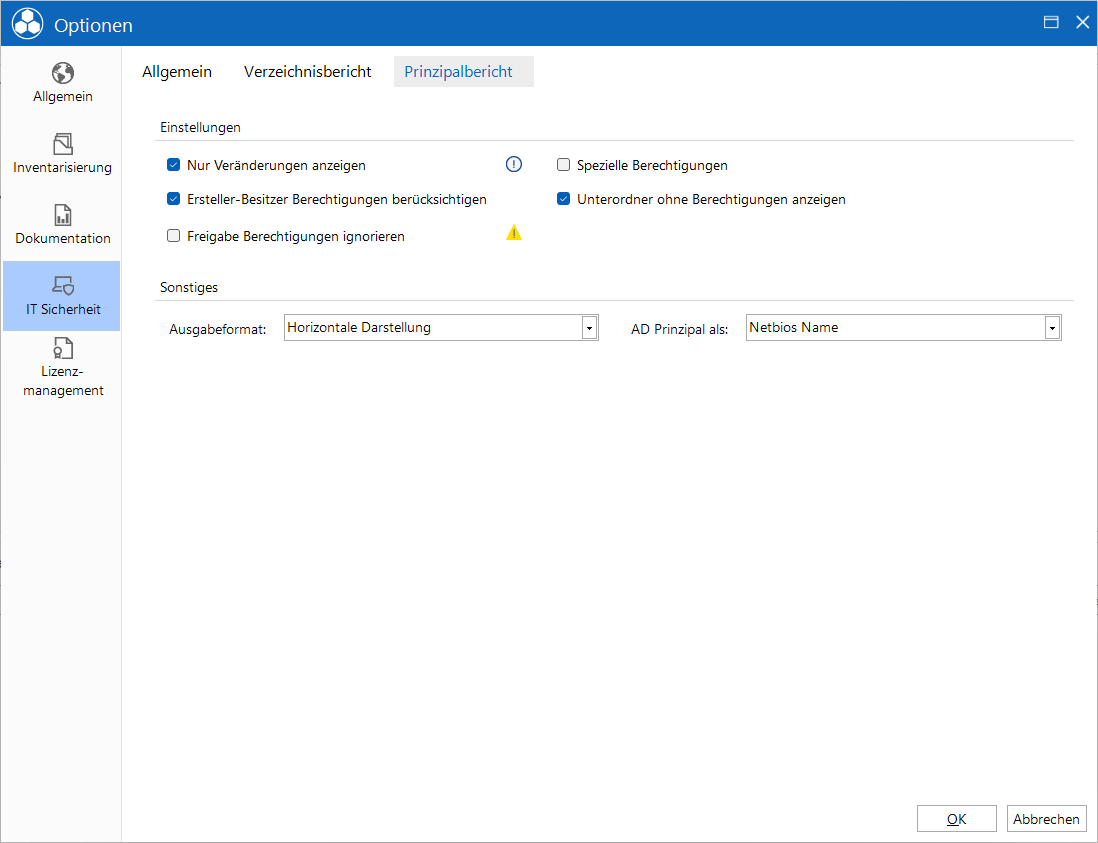
Task: Open the Allgemein sidebar section globe icon
Action: pos(63,73)
